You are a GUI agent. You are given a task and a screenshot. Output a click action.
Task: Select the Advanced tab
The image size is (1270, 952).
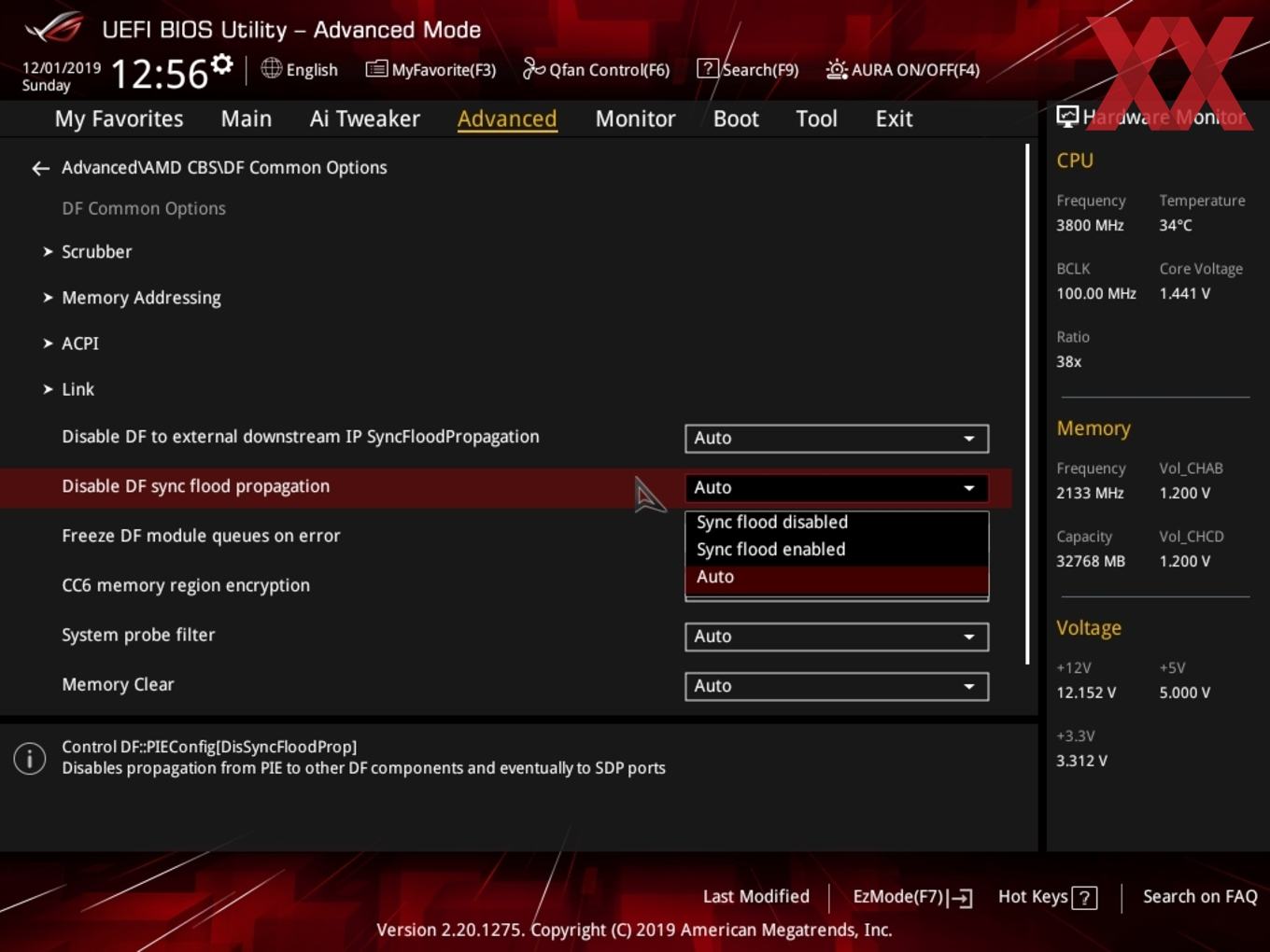coord(507,119)
